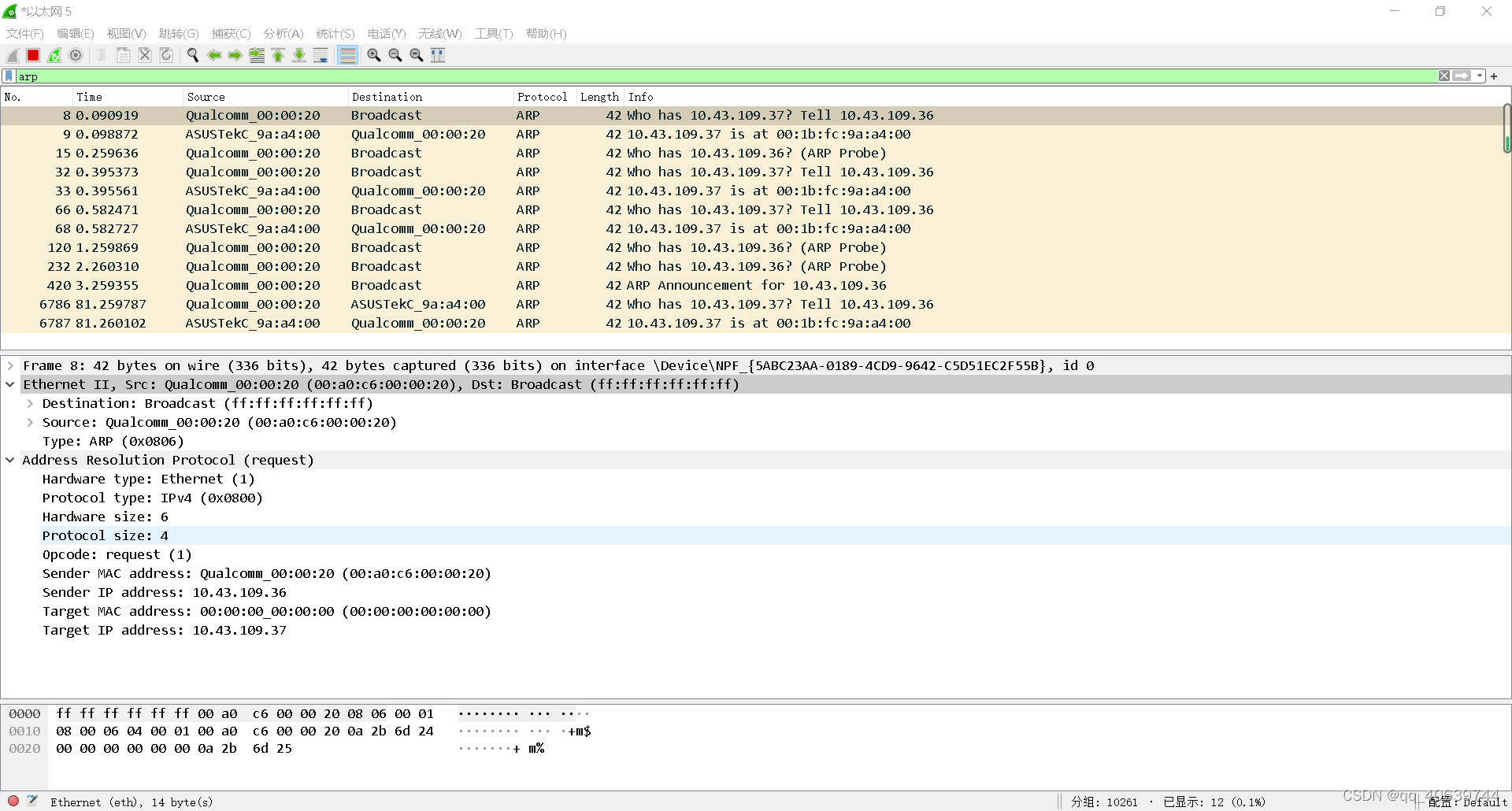Select Sender IP address field
Screen dimensions: 1512x811
point(165,592)
